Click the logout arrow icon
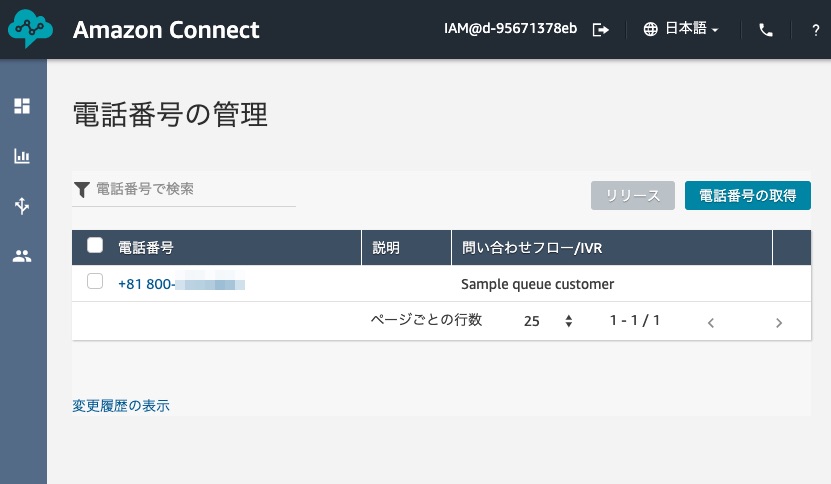Screen dimensions: 831x484 [600, 30]
